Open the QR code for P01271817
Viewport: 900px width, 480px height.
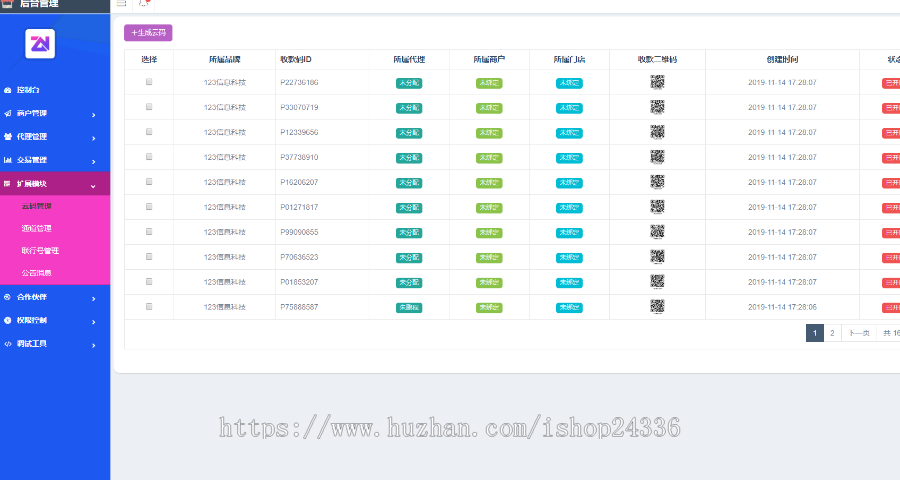tap(657, 207)
